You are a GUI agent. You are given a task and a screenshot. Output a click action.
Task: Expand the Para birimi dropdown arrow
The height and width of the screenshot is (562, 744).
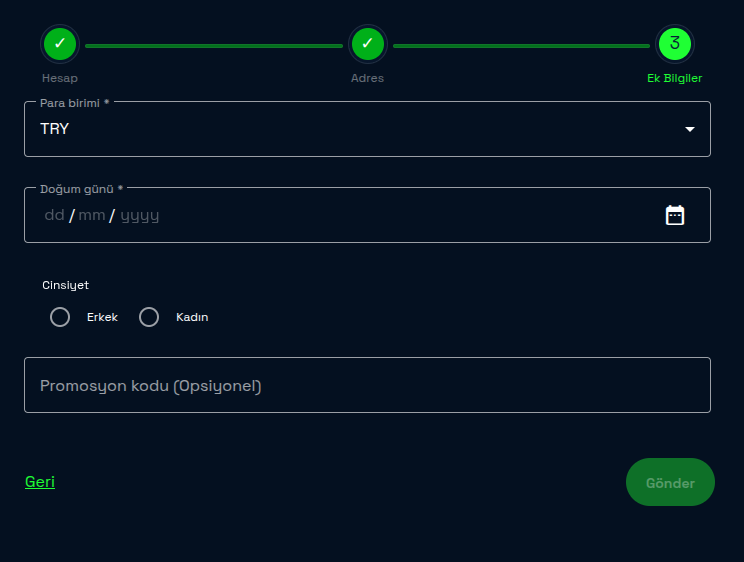pos(689,129)
